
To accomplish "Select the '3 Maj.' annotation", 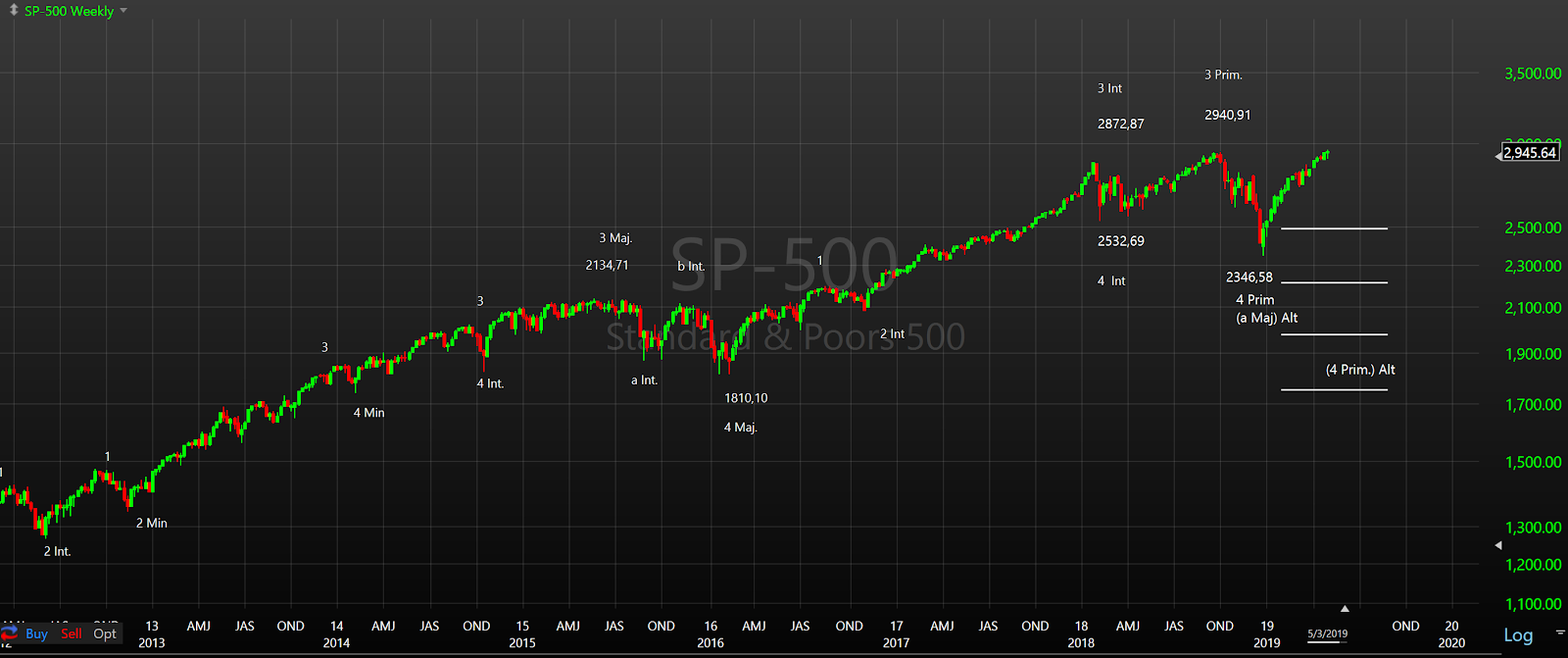I will 615,238.
